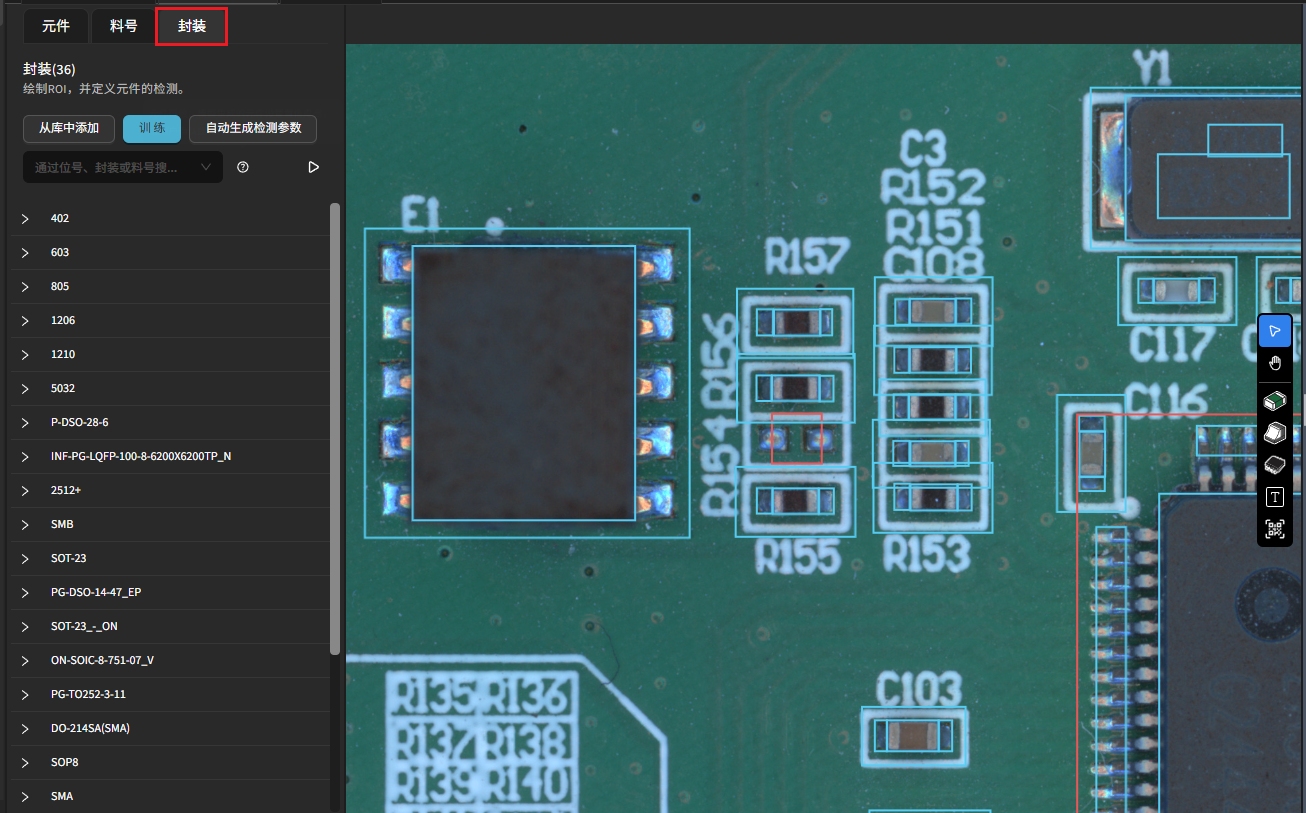Activate the hand pan tool
Viewport: 1306px width, 813px height.
tap(1274, 363)
